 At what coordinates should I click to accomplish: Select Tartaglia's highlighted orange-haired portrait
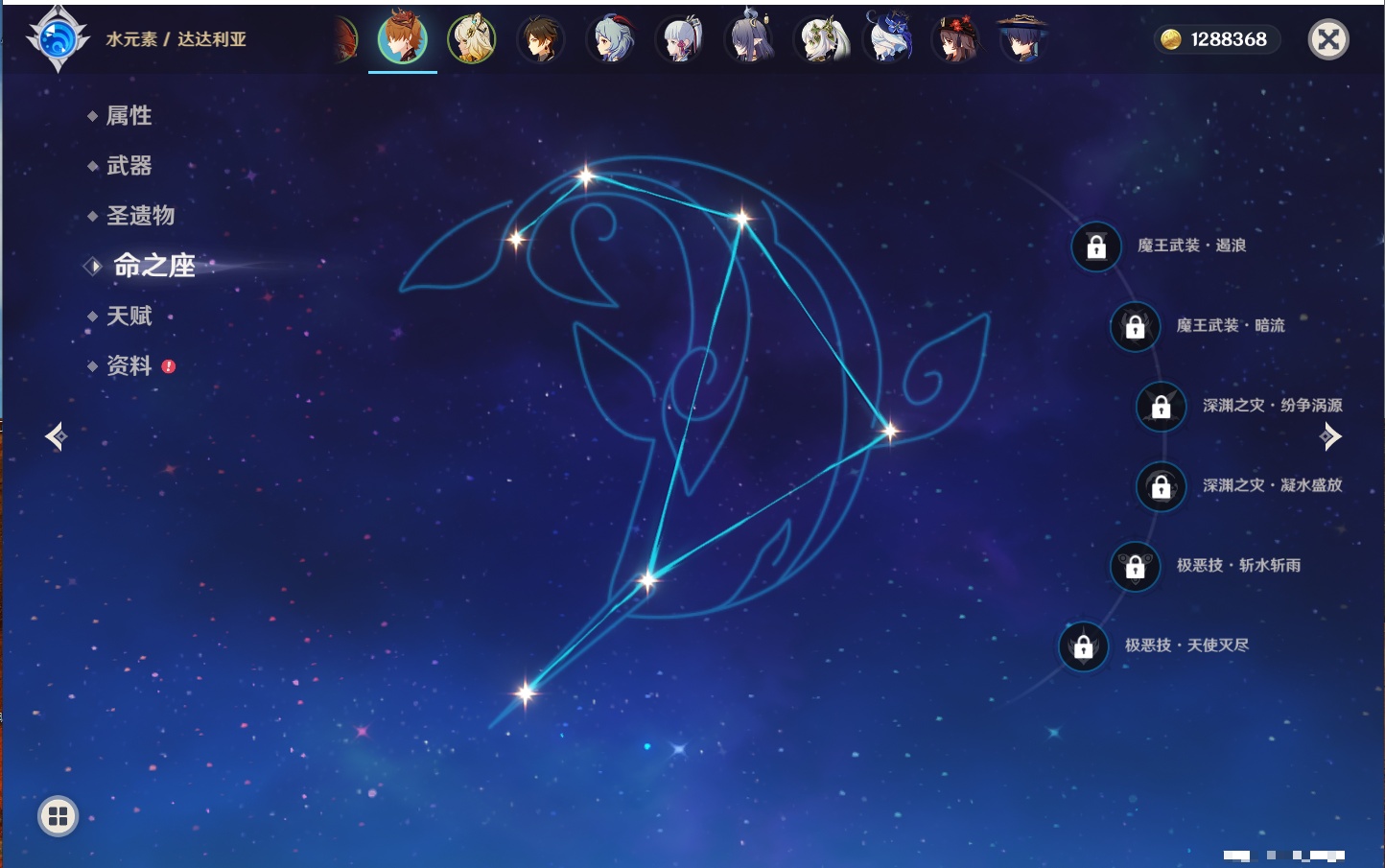[403, 37]
